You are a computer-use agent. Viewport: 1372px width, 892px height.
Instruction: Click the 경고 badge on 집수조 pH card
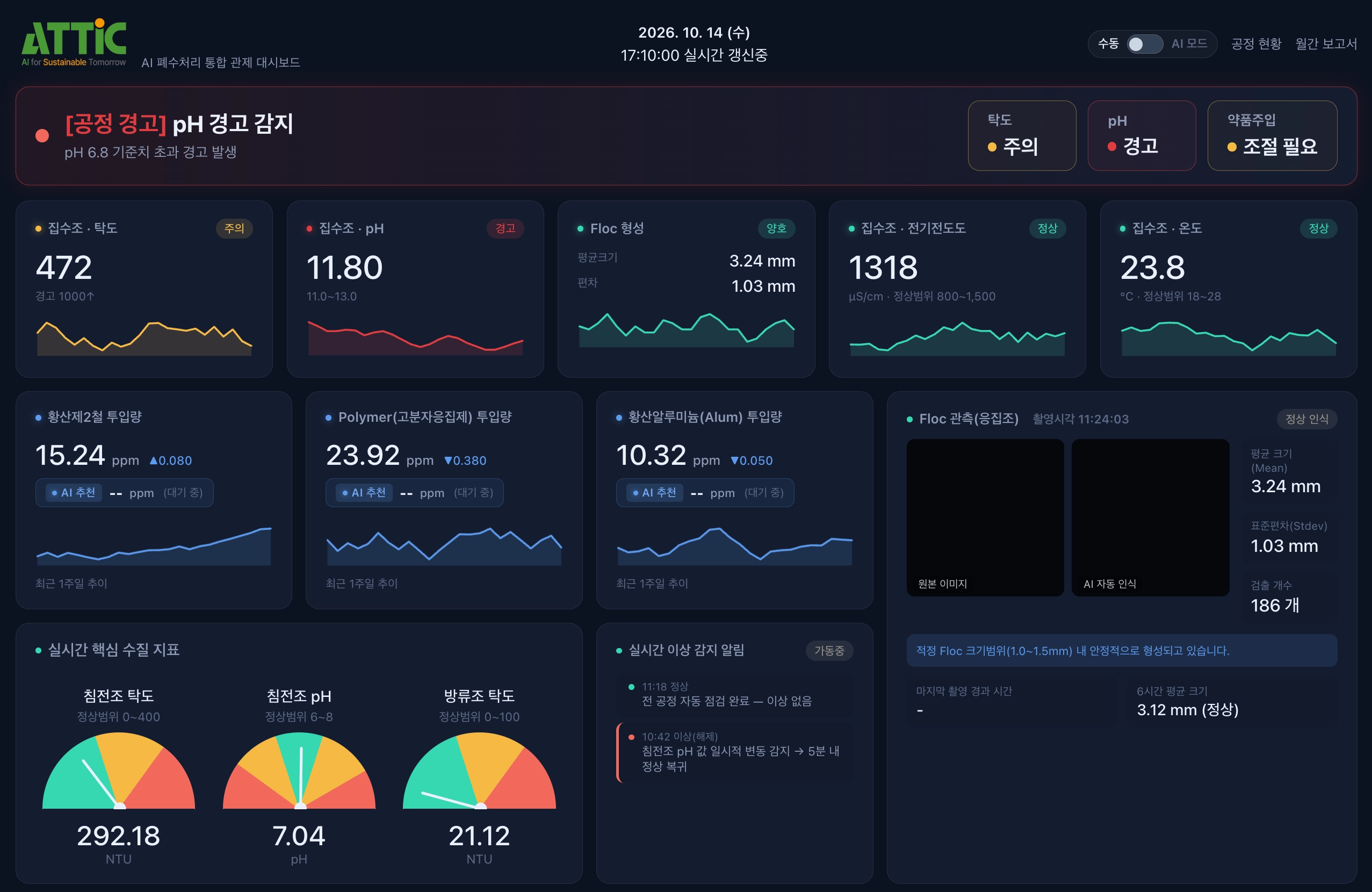click(x=505, y=228)
